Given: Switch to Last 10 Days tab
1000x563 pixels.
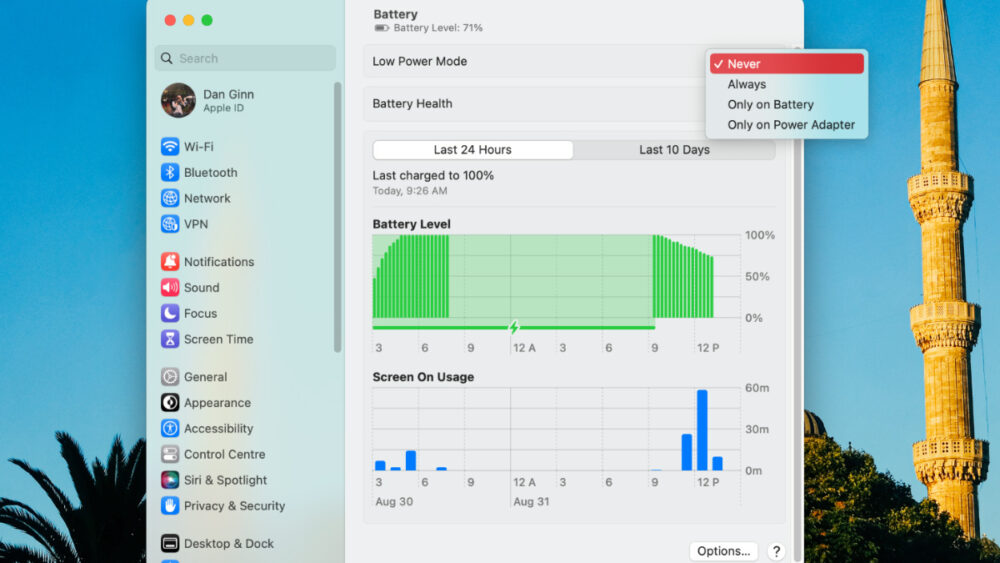Looking at the screenshot, I should click(674, 150).
